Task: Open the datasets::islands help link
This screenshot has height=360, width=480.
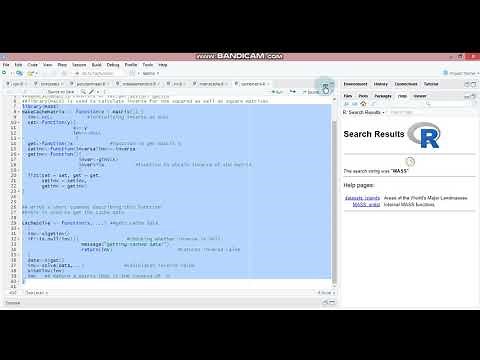Action: click(x=362, y=198)
